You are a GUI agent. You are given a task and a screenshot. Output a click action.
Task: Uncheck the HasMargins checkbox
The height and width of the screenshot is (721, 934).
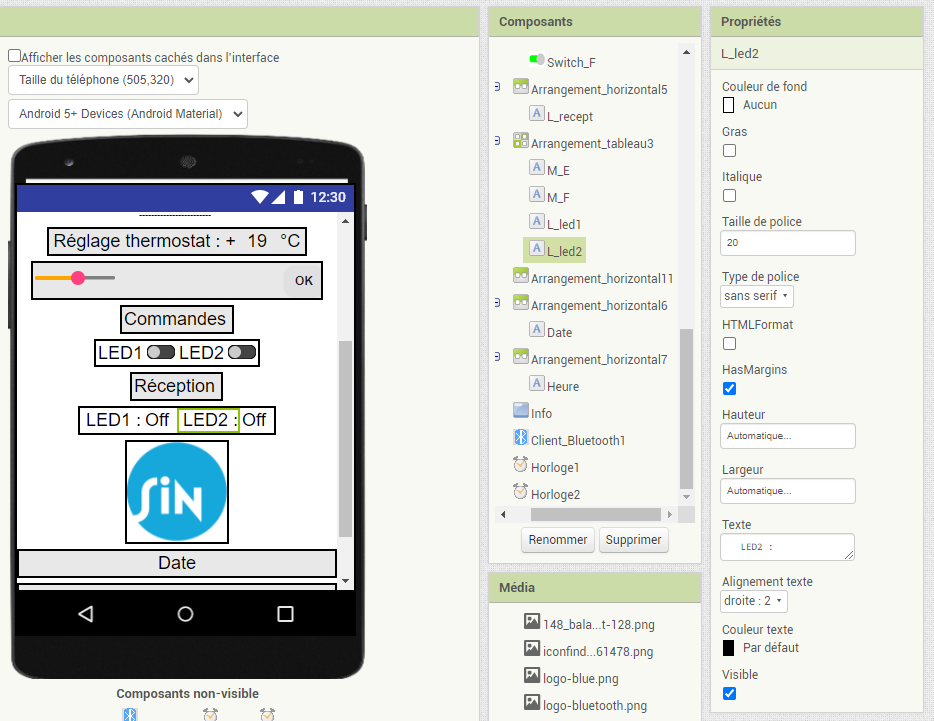pyautogui.click(x=729, y=389)
